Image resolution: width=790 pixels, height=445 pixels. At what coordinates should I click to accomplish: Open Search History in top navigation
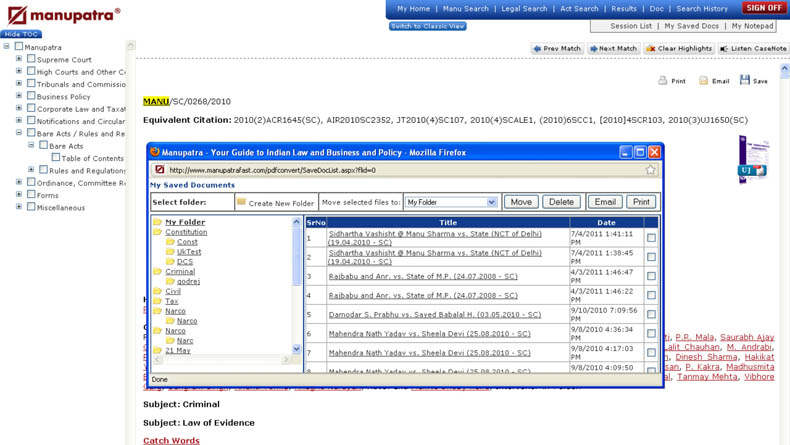[x=702, y=9]
